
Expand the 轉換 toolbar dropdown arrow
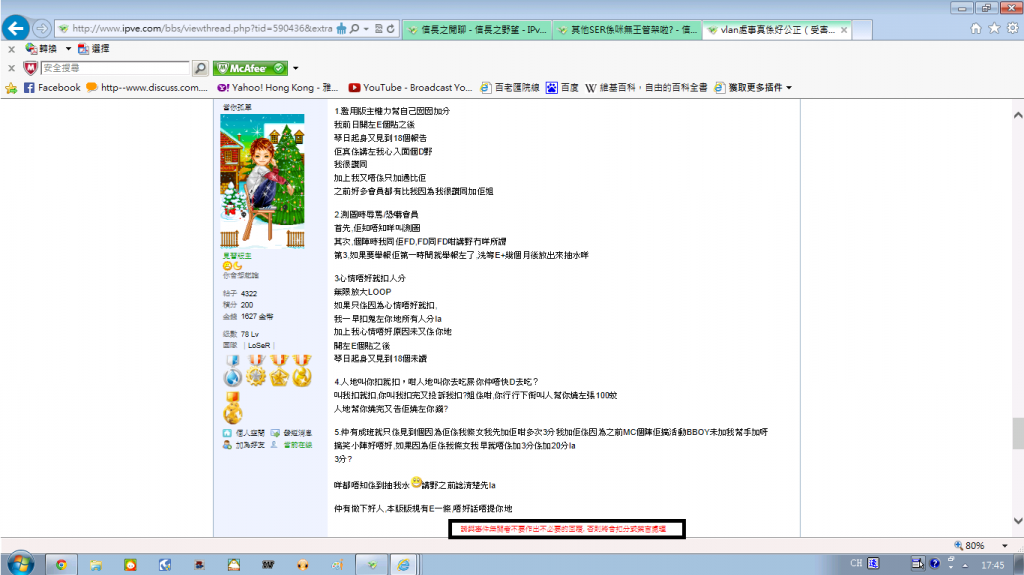pos(68,48)
